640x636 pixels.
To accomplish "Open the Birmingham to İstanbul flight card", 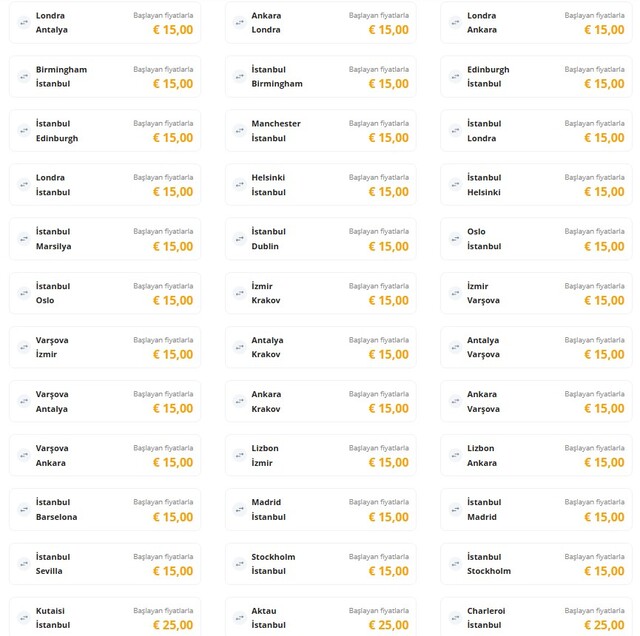I will point(105,77).
